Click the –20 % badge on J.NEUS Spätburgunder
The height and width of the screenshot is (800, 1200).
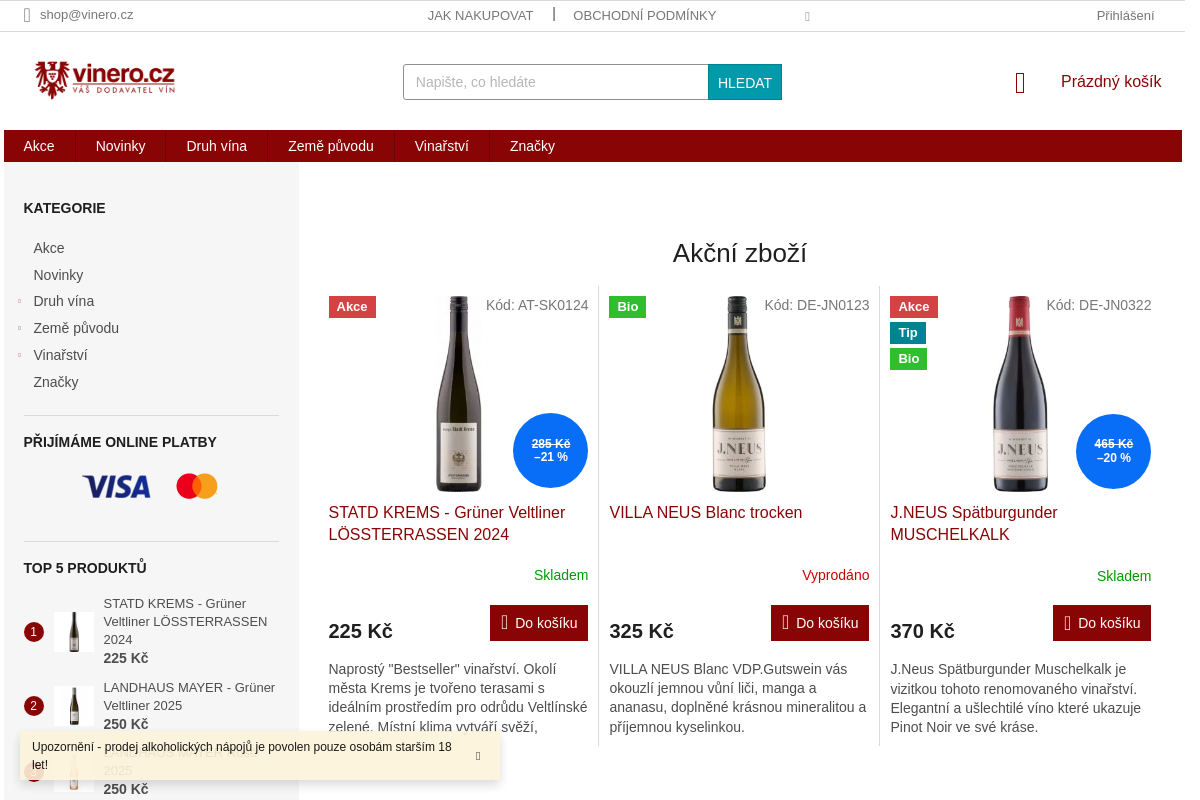click(1113, 451)
